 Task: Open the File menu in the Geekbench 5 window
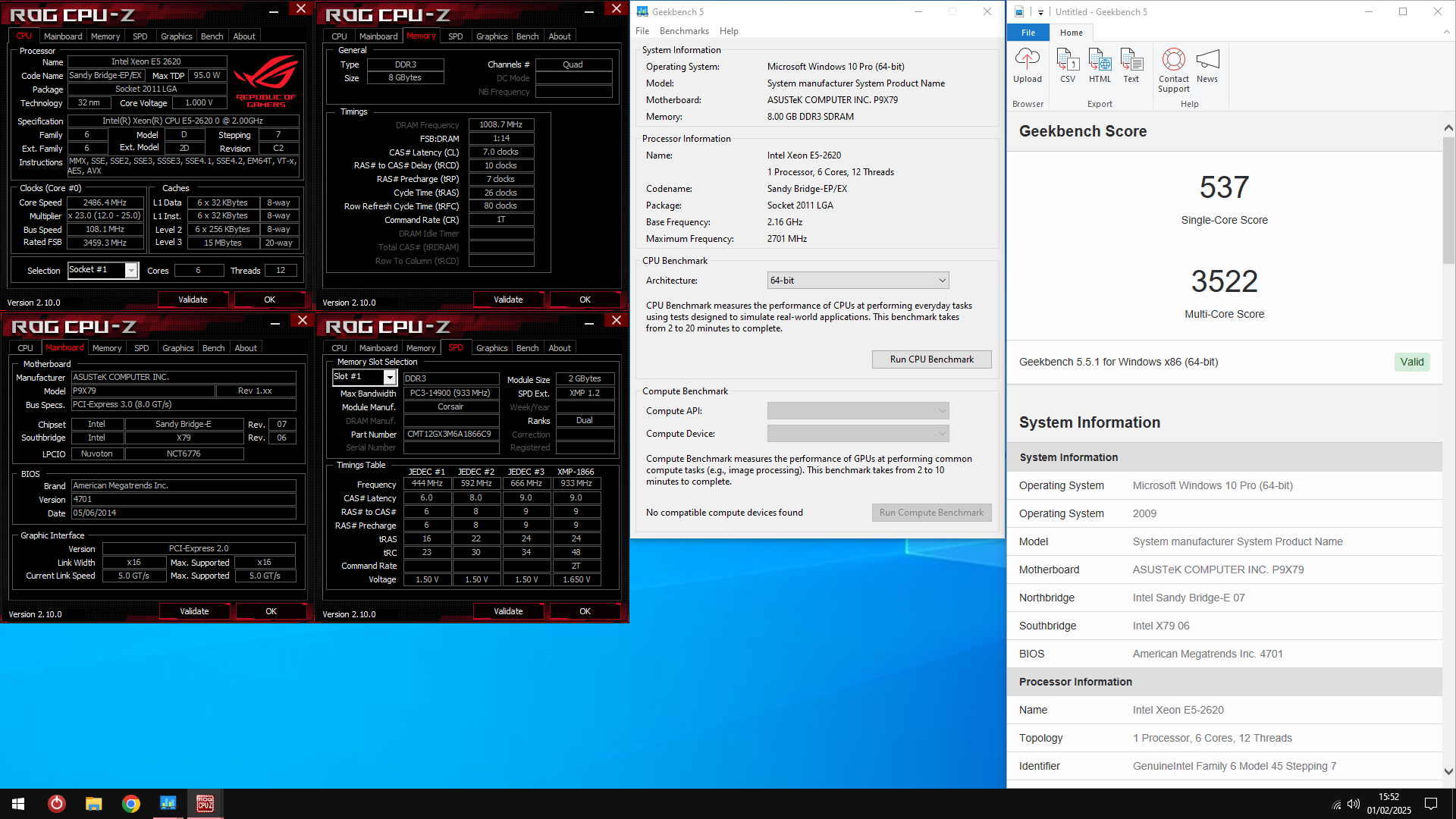tap(642, 31)
